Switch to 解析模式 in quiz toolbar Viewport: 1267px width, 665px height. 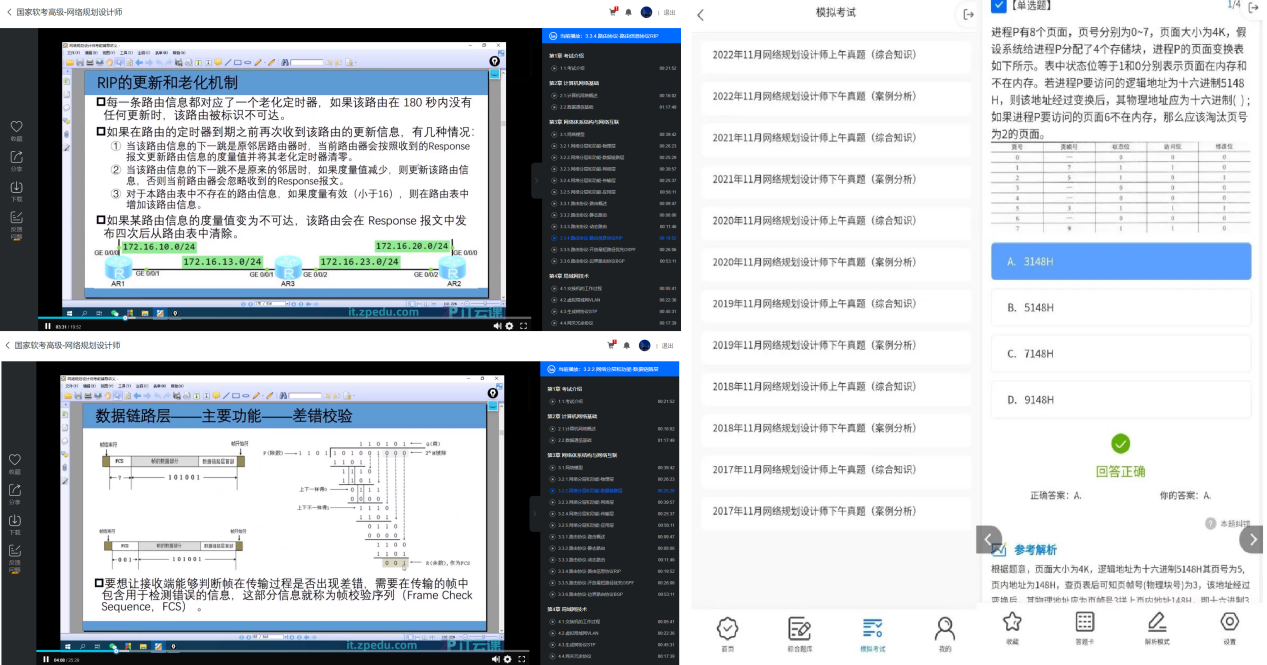(x=1157, y=629)
